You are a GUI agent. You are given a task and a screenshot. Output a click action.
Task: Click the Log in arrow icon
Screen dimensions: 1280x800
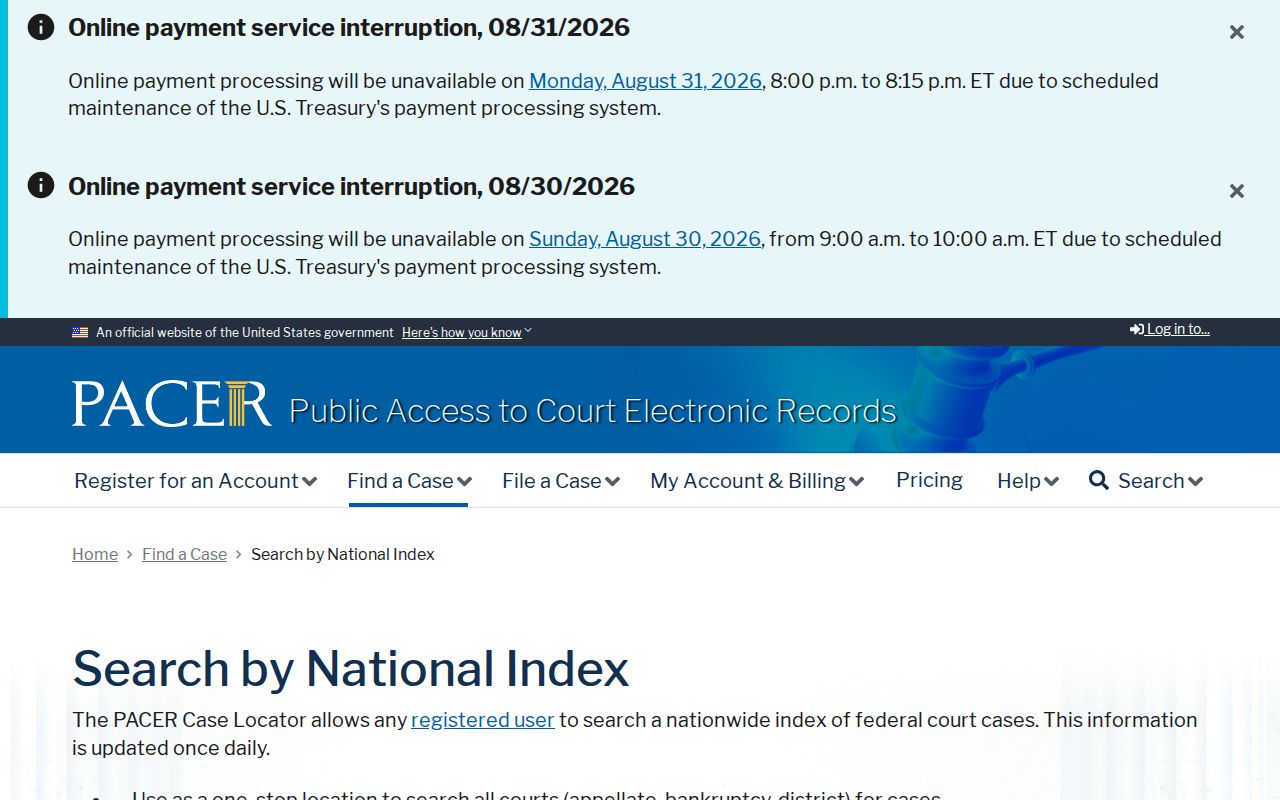1137,329
